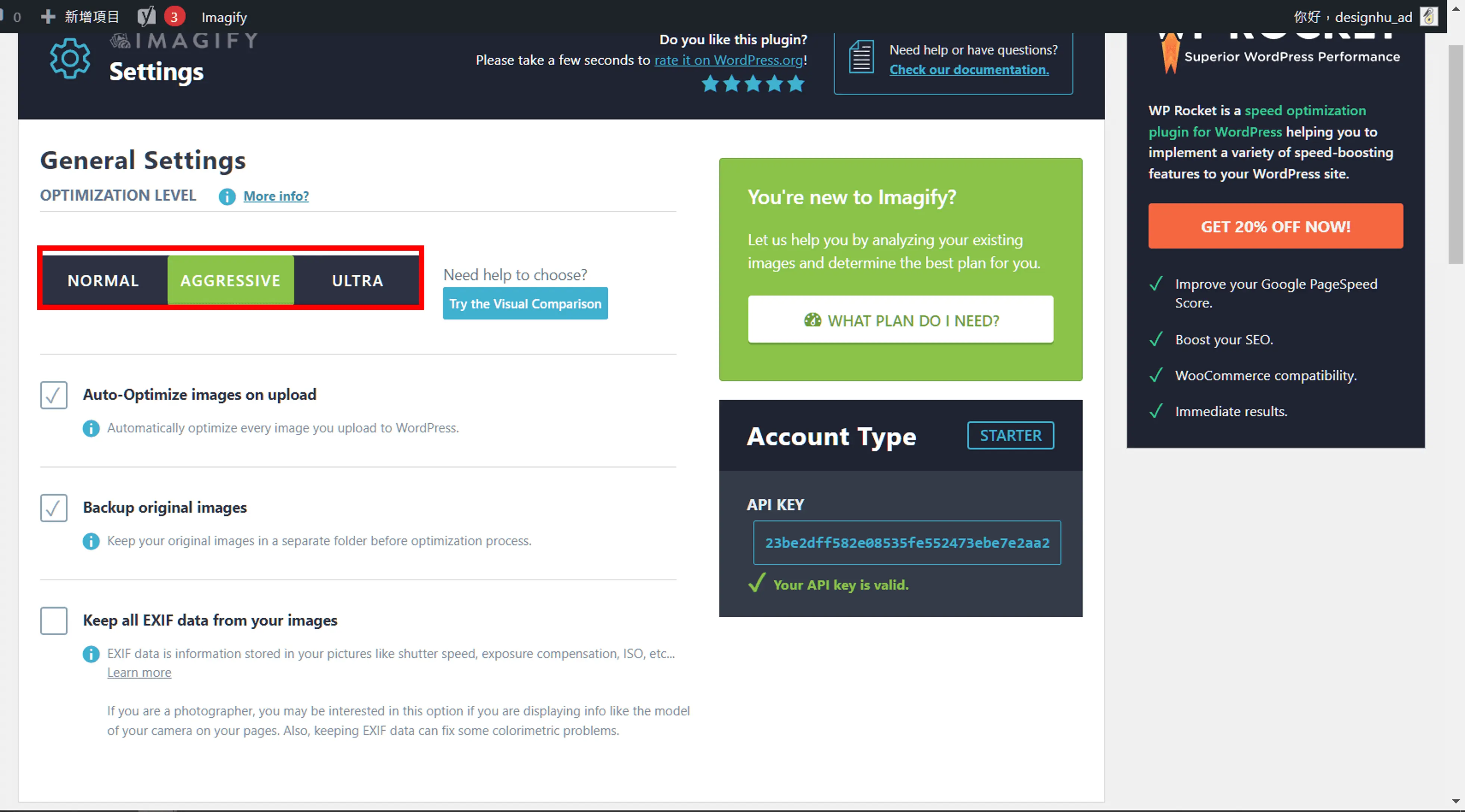This screenshot has height=812, width=1465.
Task: Click the 'General Settings' heading
Action: pyautogui.click(x=143, y=160)
